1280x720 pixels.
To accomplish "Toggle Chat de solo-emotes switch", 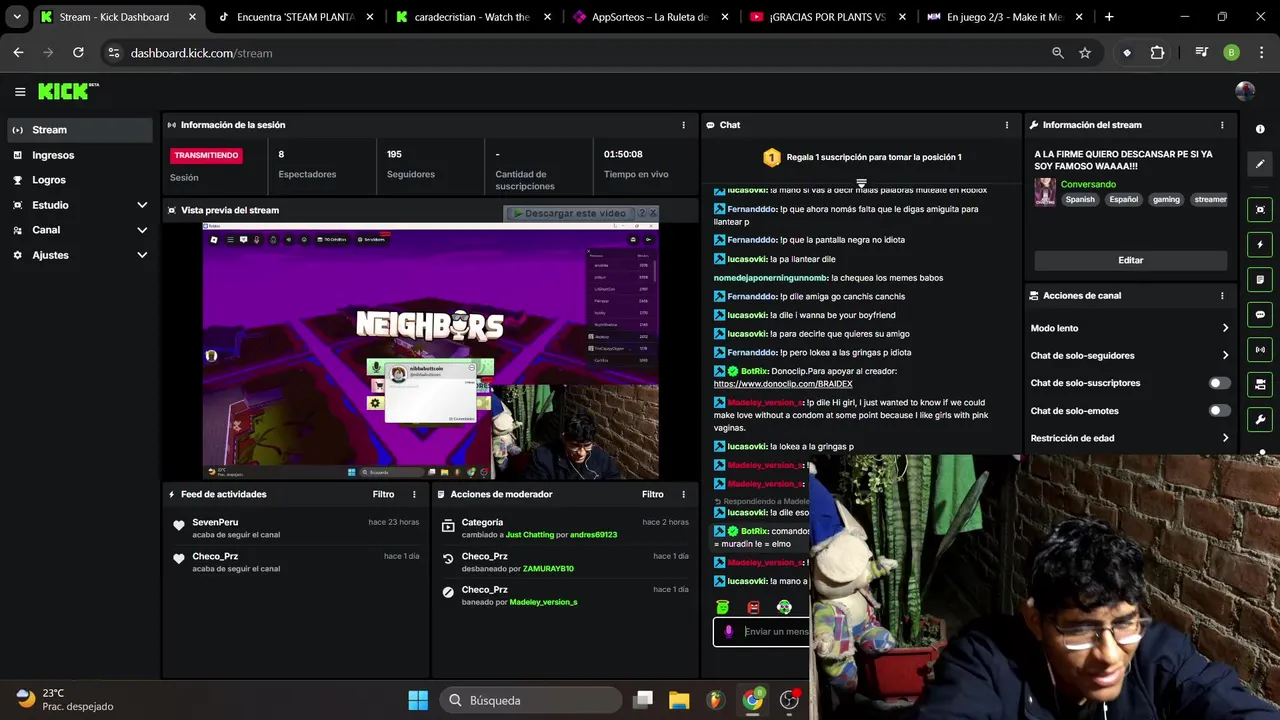I will [1219, 411].
